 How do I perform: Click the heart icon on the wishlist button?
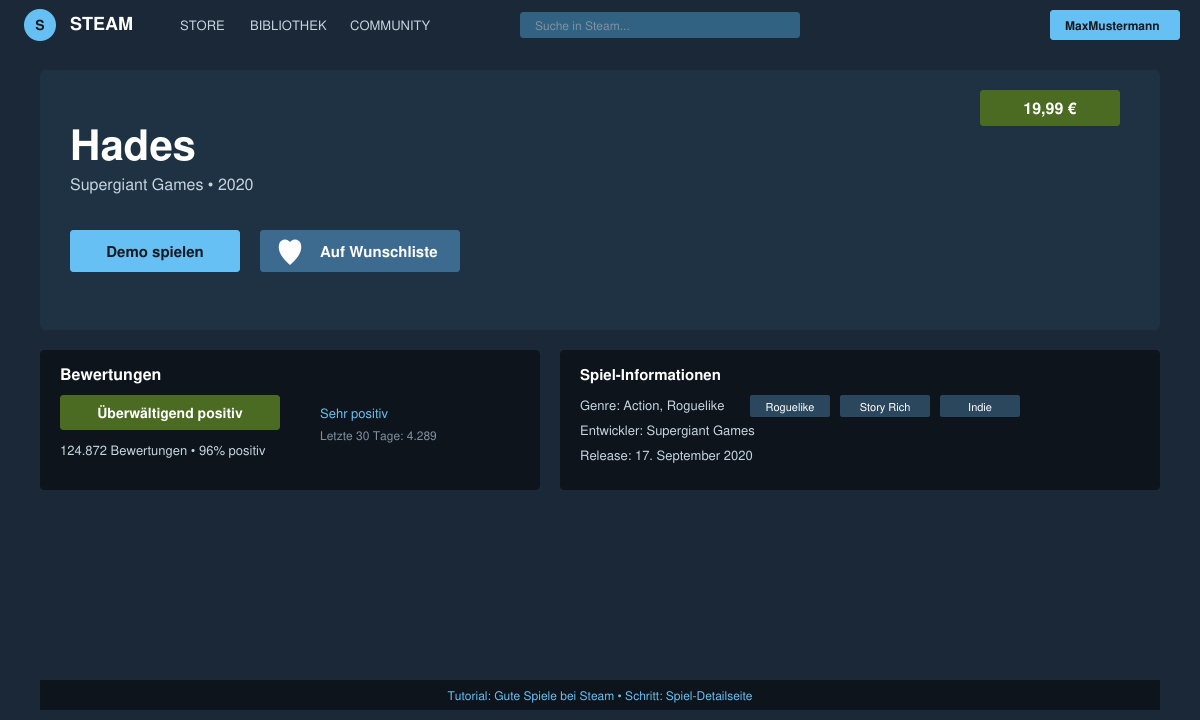coord(290,252)
